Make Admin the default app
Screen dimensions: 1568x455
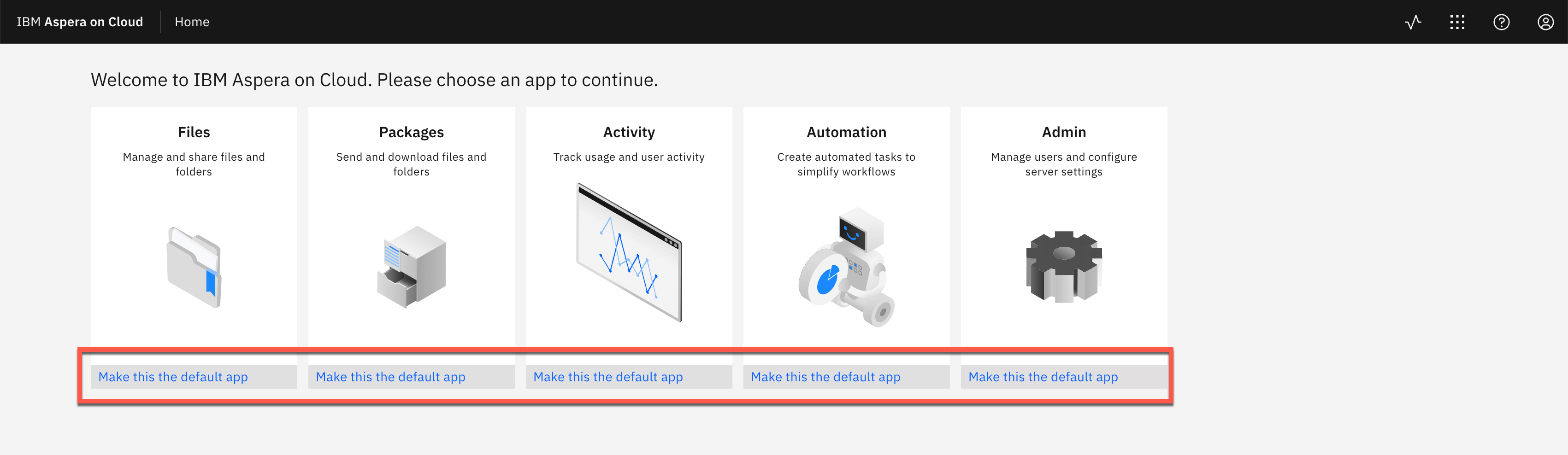pyautogui.click(x=1043, y=377)
